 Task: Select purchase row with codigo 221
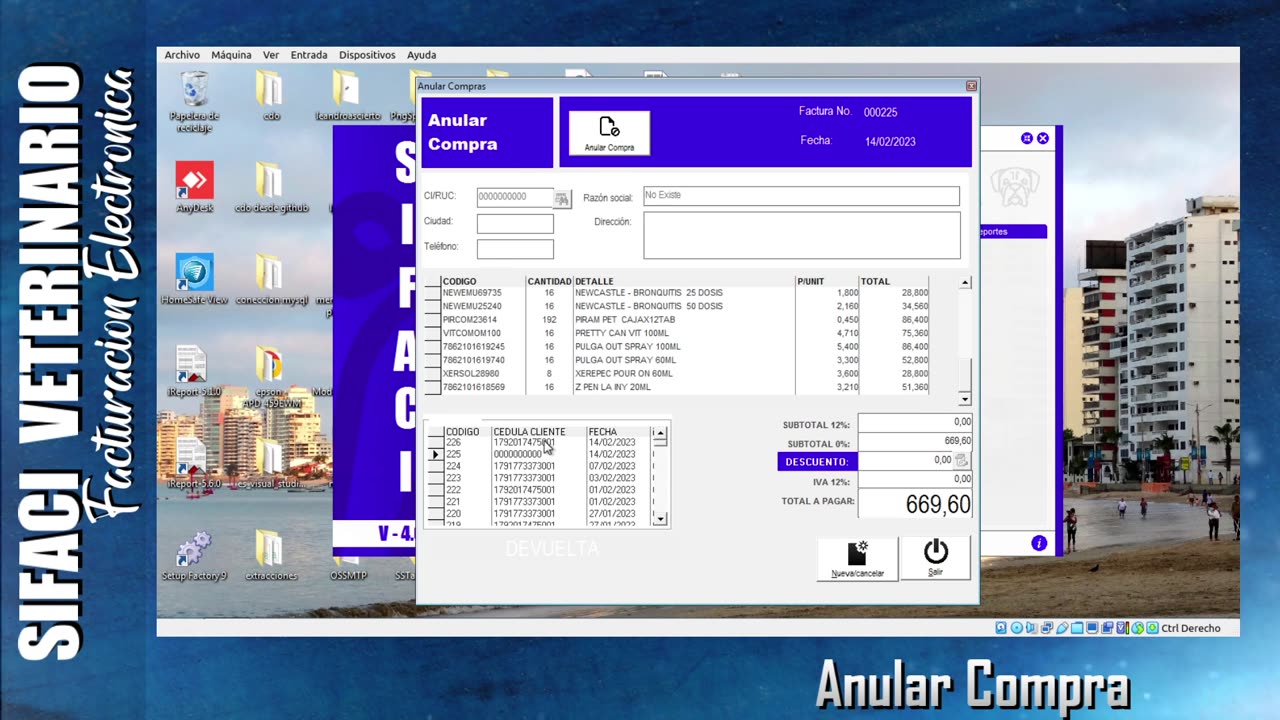[x=540, y=502]
